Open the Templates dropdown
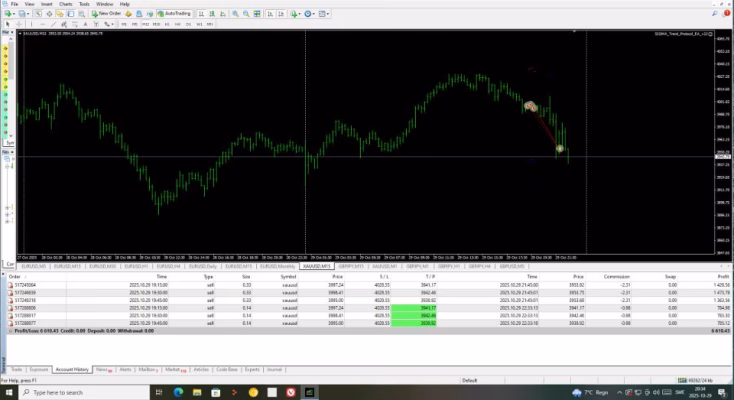 pos(323,14)
